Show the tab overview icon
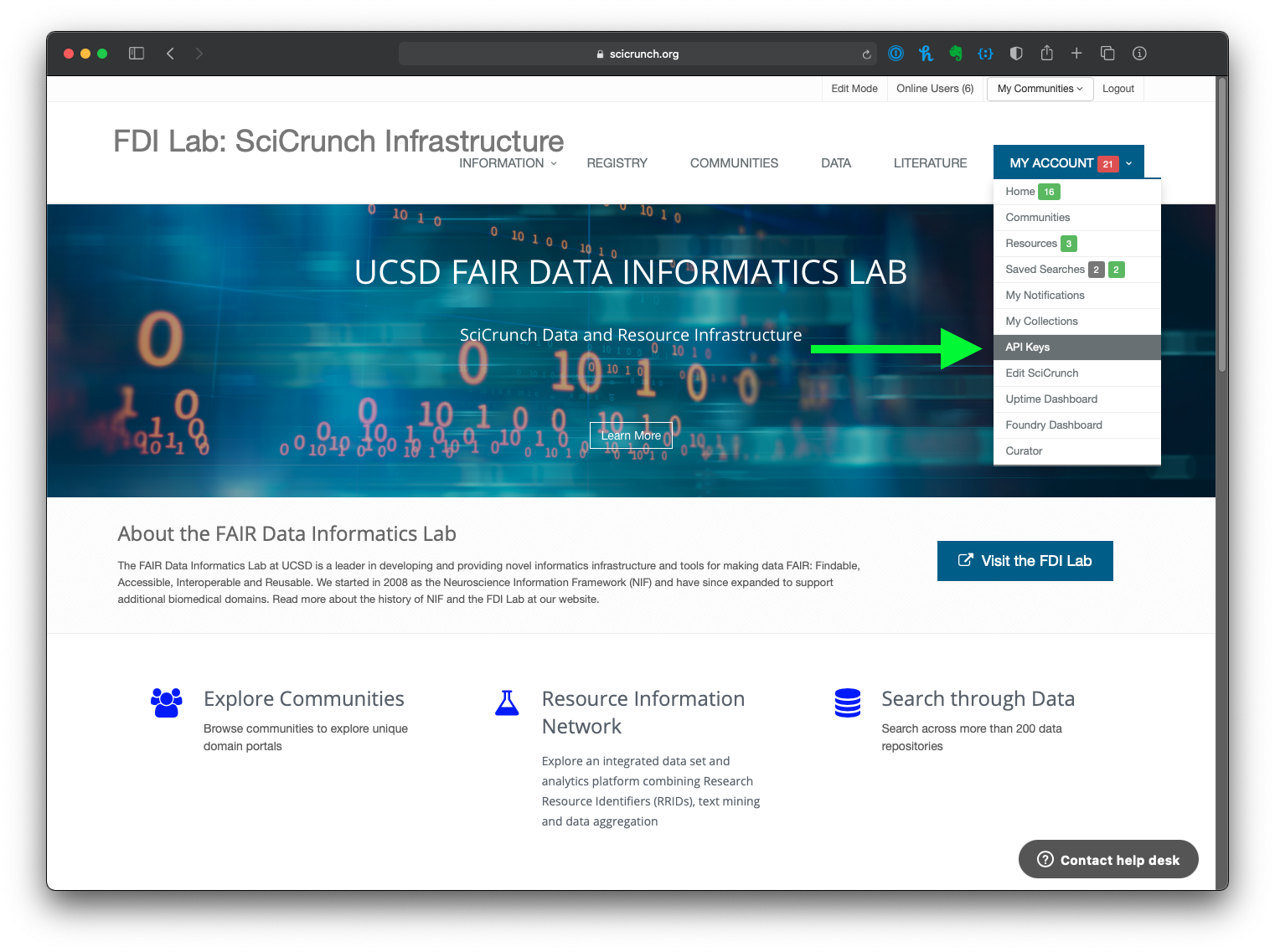 1107,54
